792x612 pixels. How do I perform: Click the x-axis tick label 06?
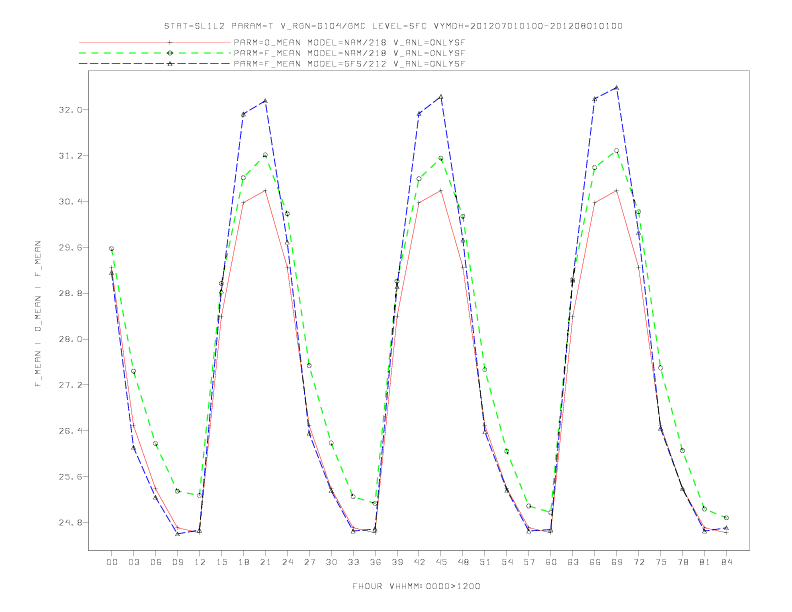click(156, 562)
